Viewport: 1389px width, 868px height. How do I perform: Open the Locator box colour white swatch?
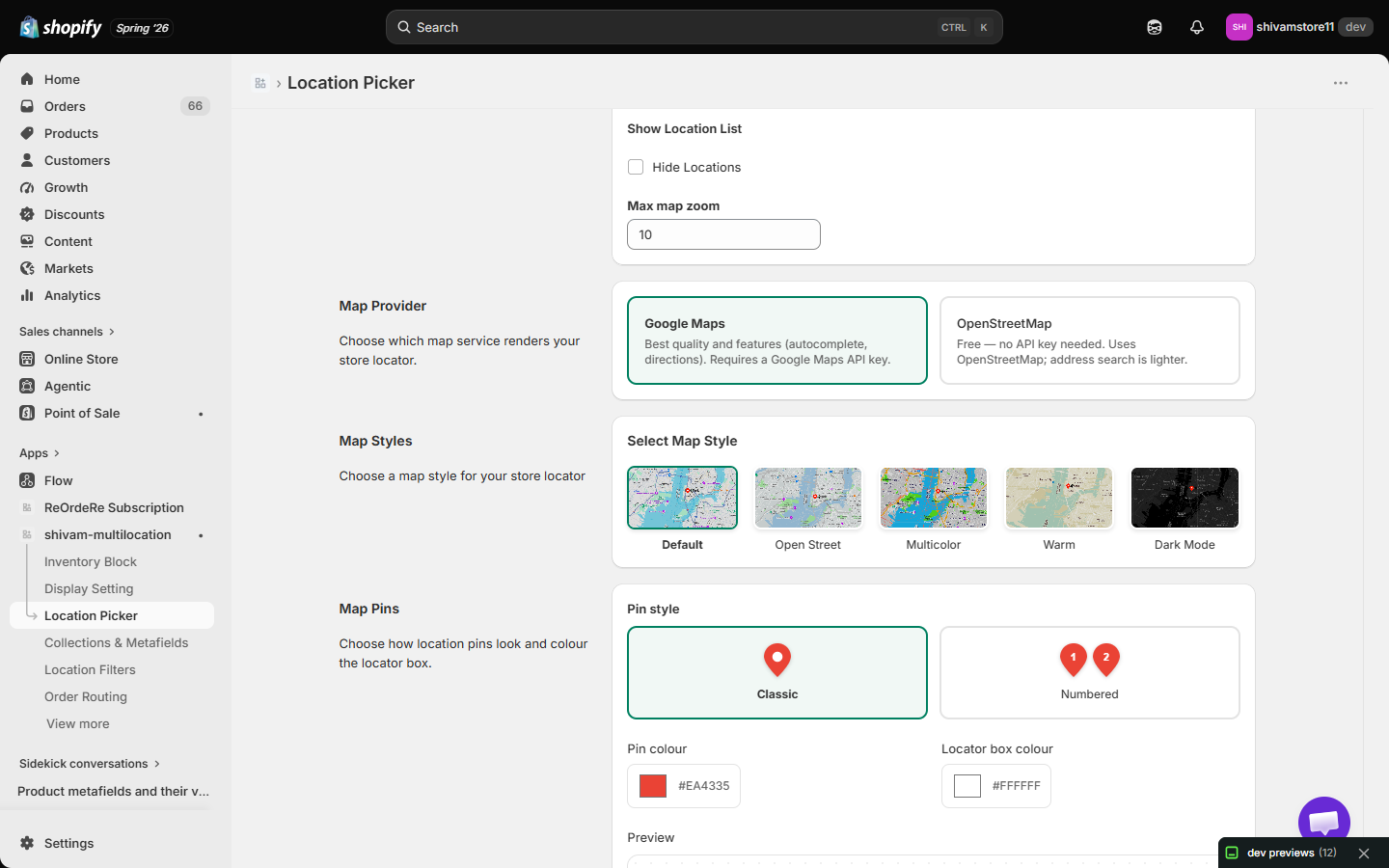coord(967,786)
